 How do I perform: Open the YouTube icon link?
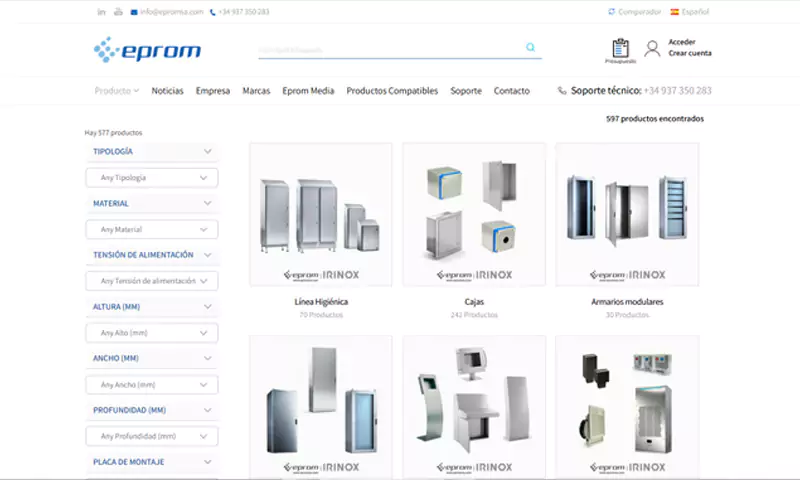(118, 12)
